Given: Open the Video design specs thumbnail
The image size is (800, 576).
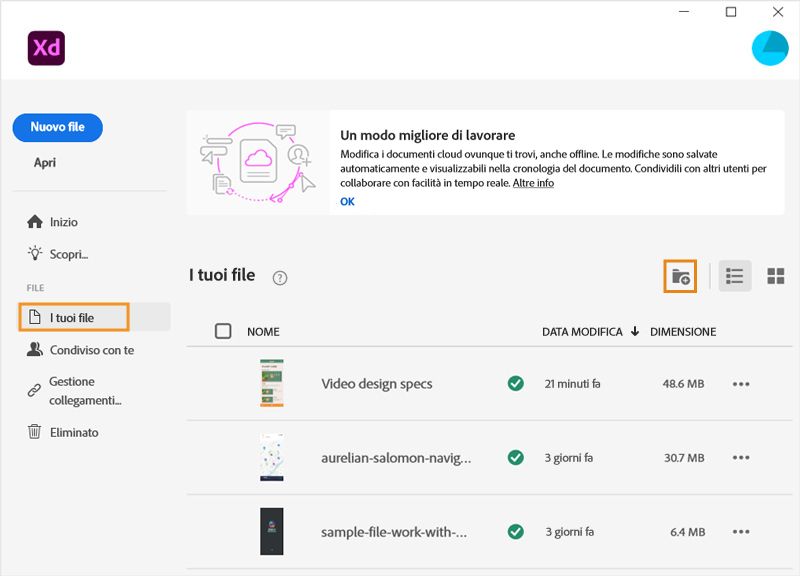Looking at the screenshot, I should coord(271,383).
